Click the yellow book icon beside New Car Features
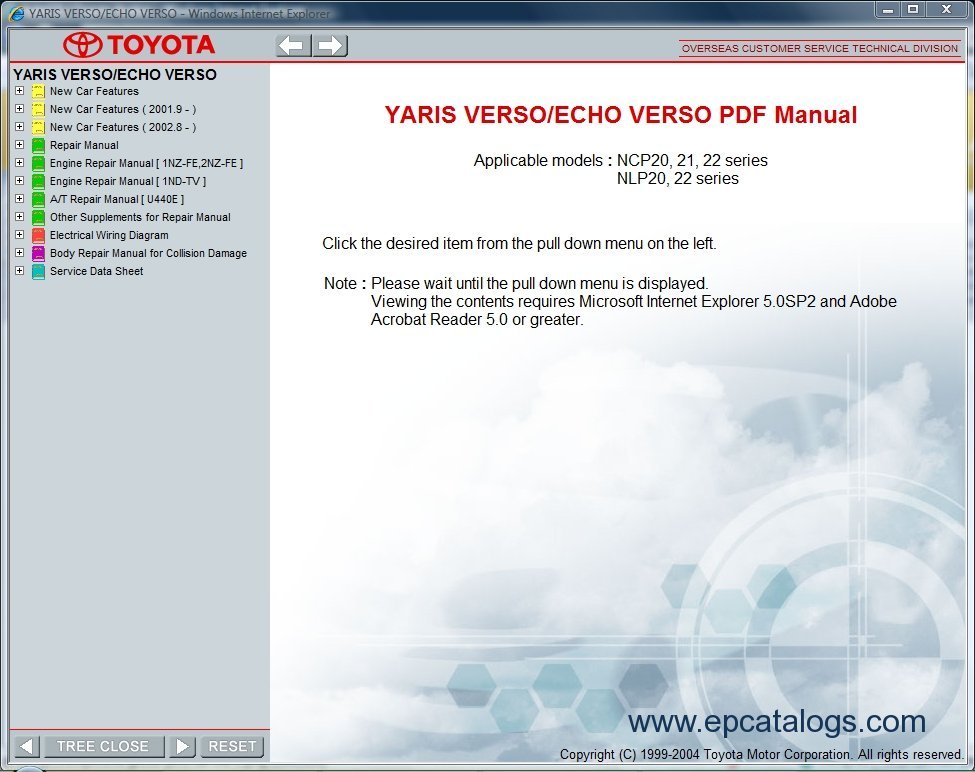 [38, 91]
